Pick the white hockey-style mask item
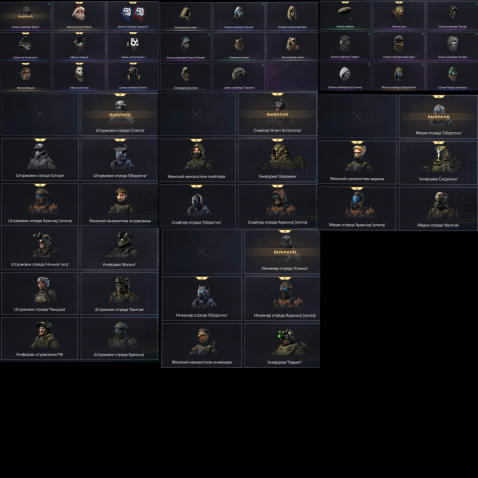Image resolution: width=478 pixels, height=478 pixels. point(79,76)
